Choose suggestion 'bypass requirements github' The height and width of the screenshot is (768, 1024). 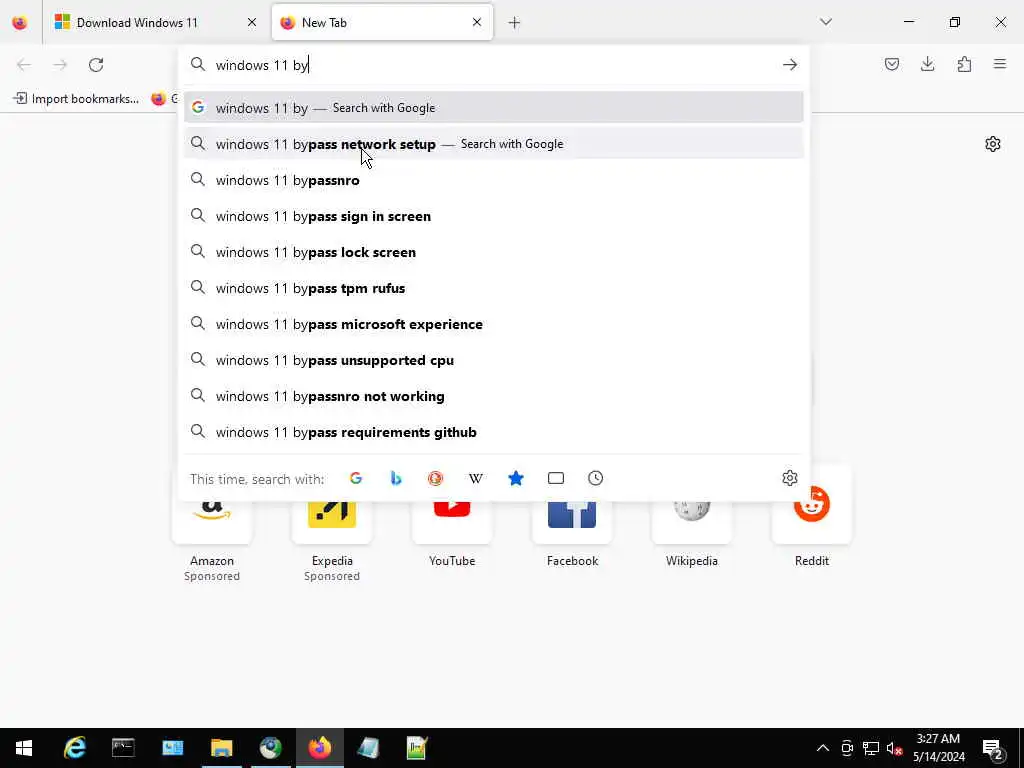pyautogui.click(x=493, y=432)
